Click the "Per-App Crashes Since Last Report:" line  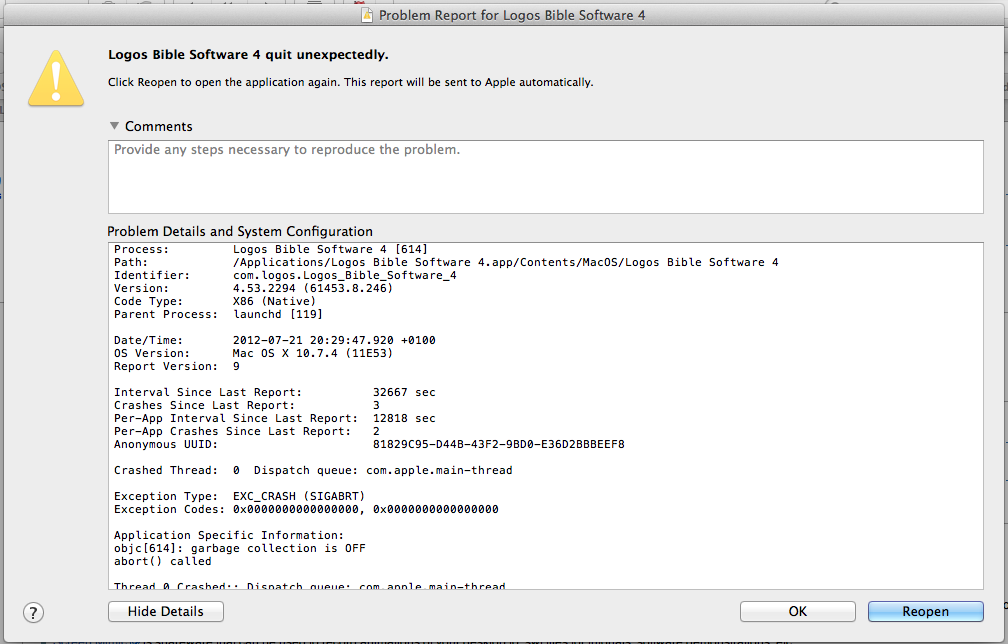click(247, 431)
